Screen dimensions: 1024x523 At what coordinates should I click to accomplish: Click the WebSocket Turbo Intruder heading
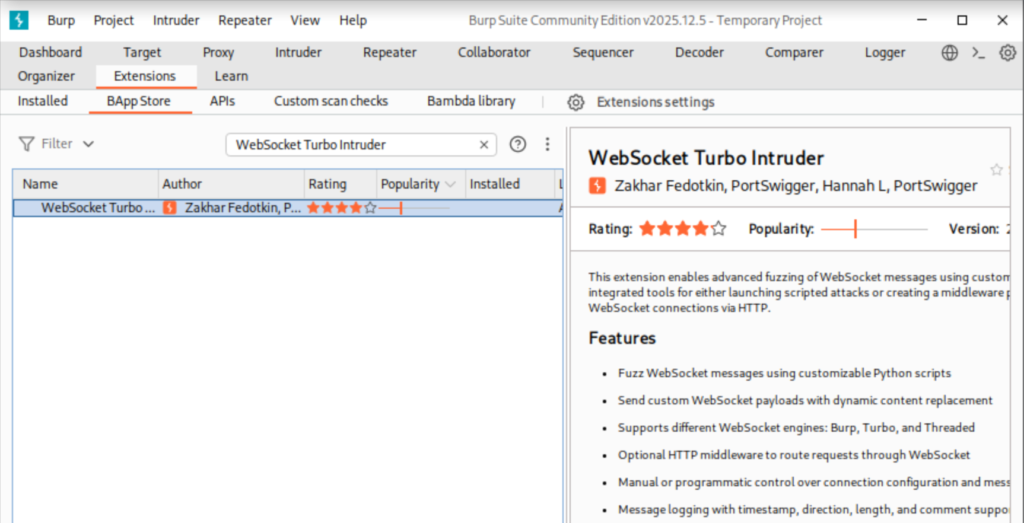(x=706, y=158)
